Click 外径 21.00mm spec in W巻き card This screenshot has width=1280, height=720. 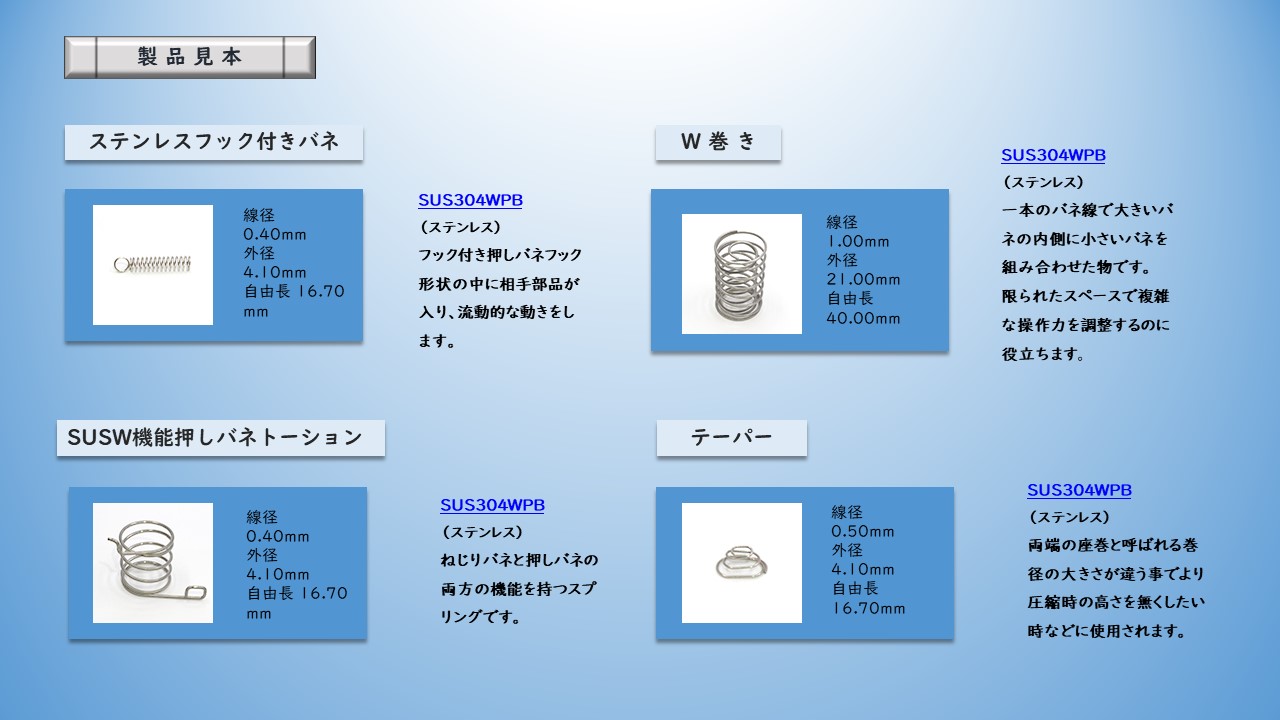click(863, 270)
